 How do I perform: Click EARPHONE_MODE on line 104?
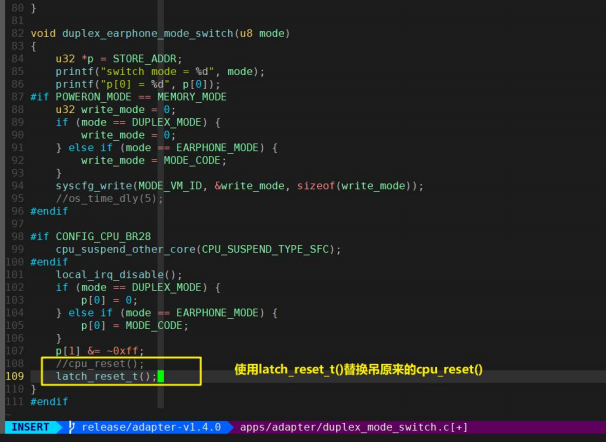pyautogui.click(x=217, y=313)
